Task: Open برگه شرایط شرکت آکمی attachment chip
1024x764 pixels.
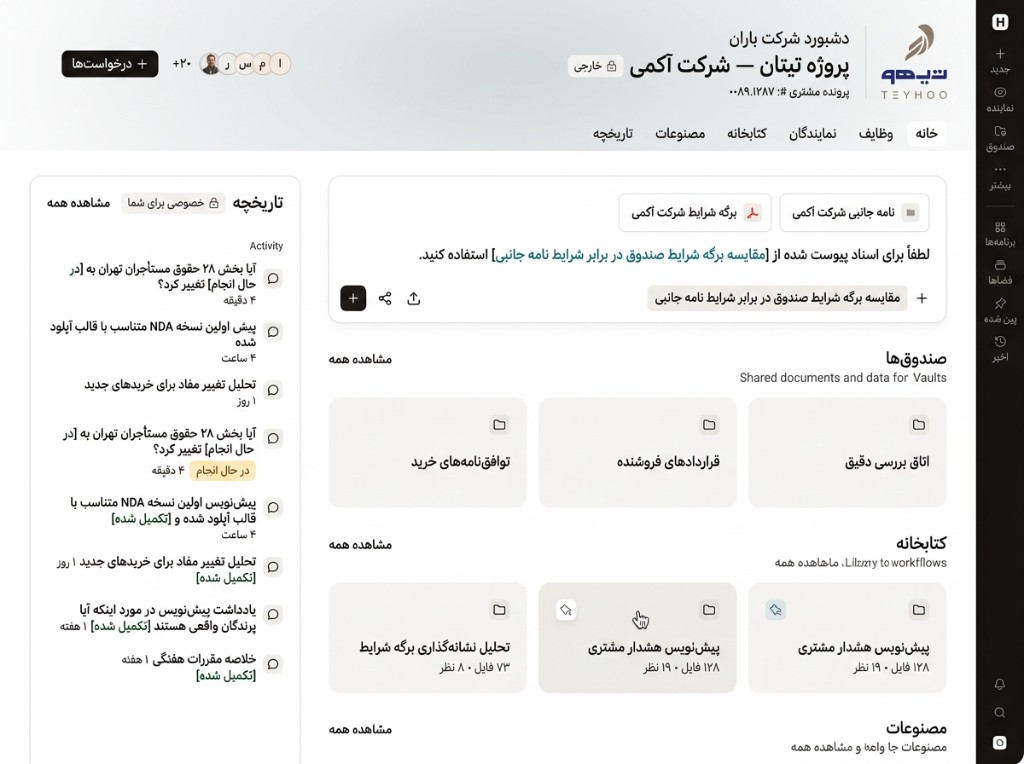Action: [x=695, y=213]
